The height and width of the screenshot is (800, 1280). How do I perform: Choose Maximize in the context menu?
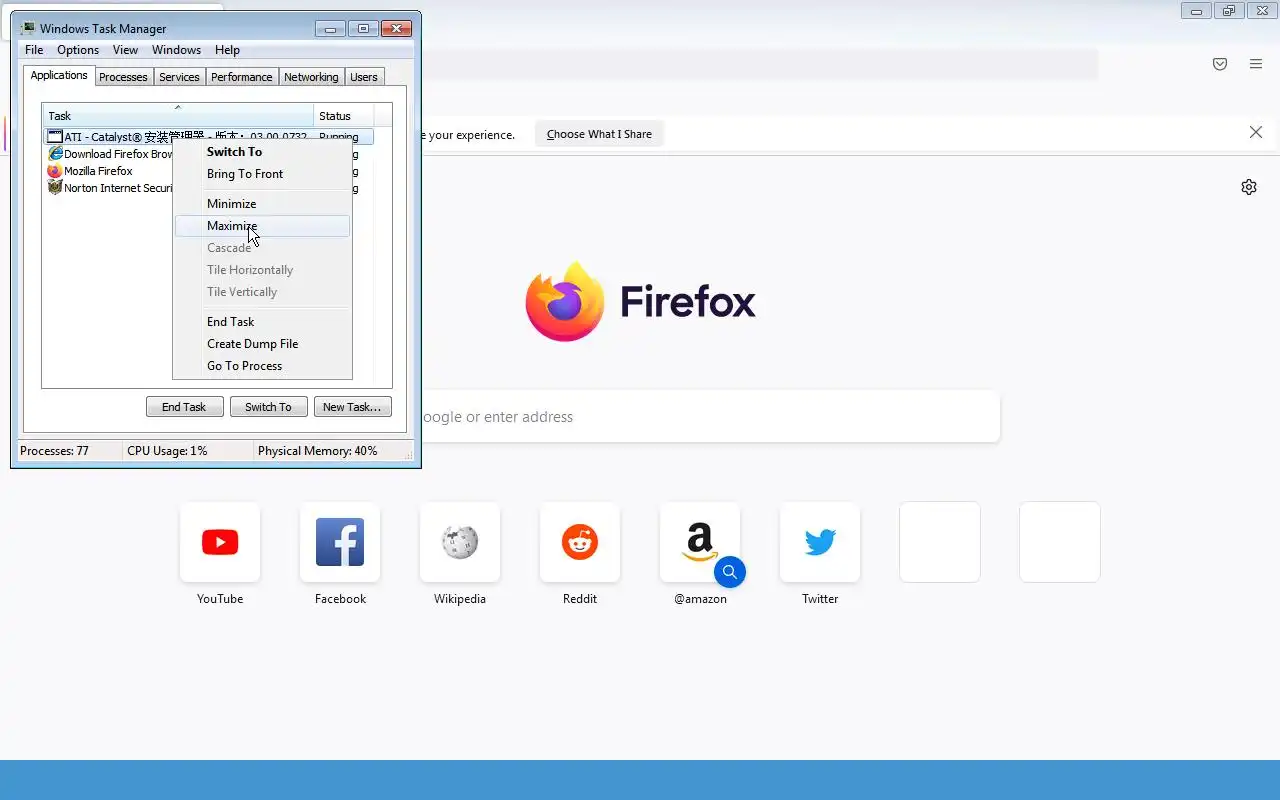[x=262, y=226]
